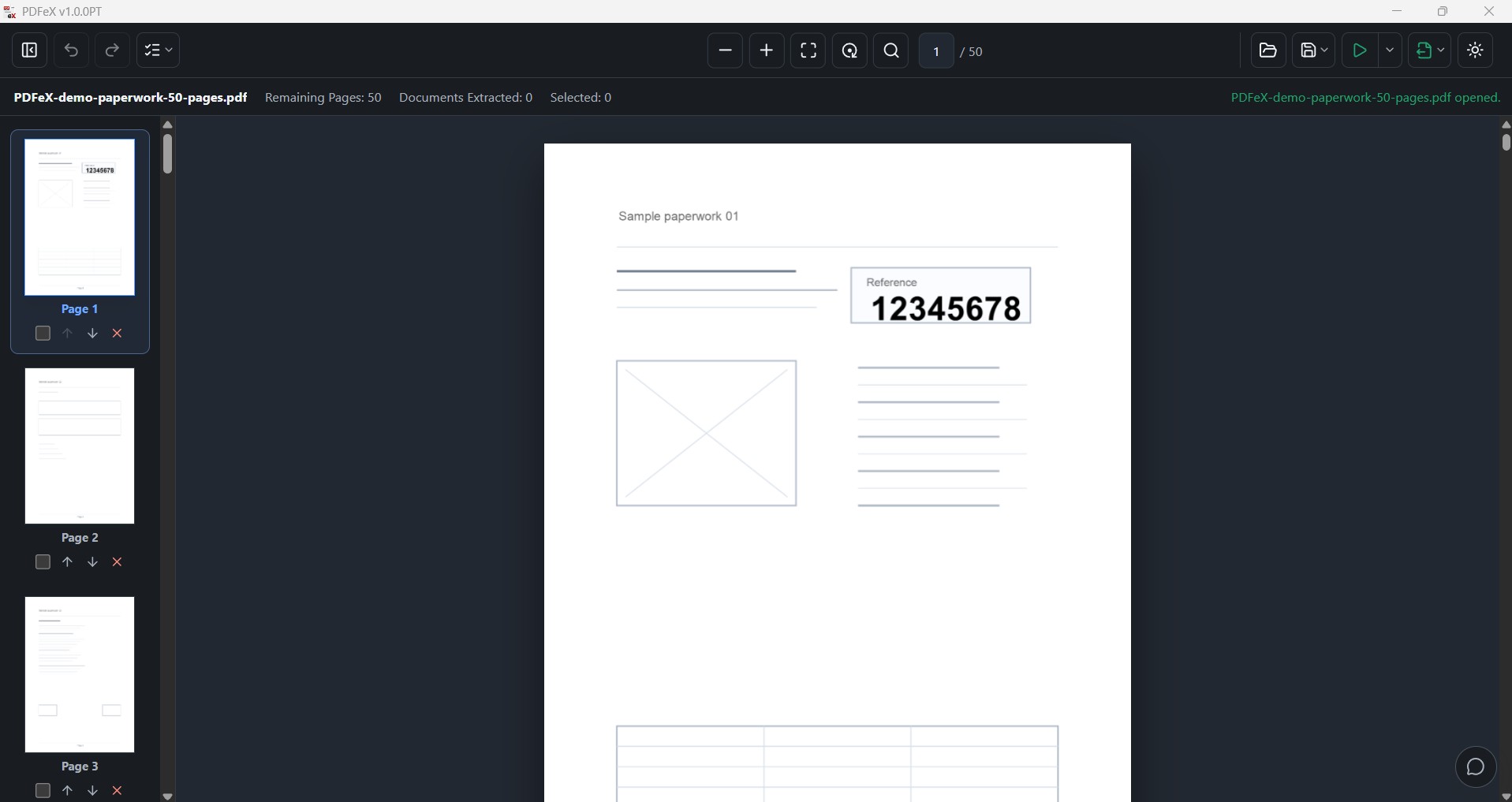Click the Reference number 12345678

(946, 308)
